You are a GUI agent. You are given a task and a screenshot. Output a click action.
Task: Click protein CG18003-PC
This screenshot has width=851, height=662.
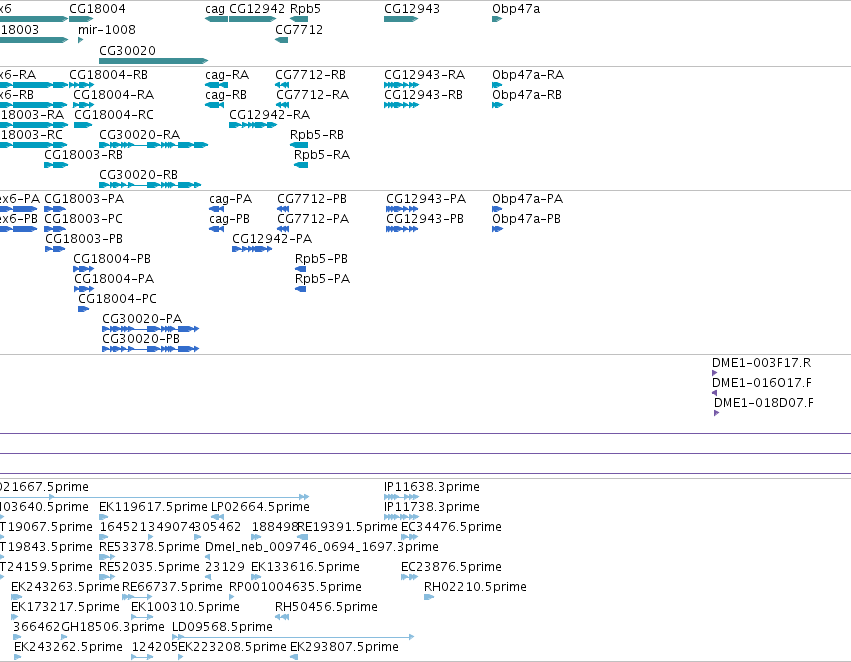point(83,219)
